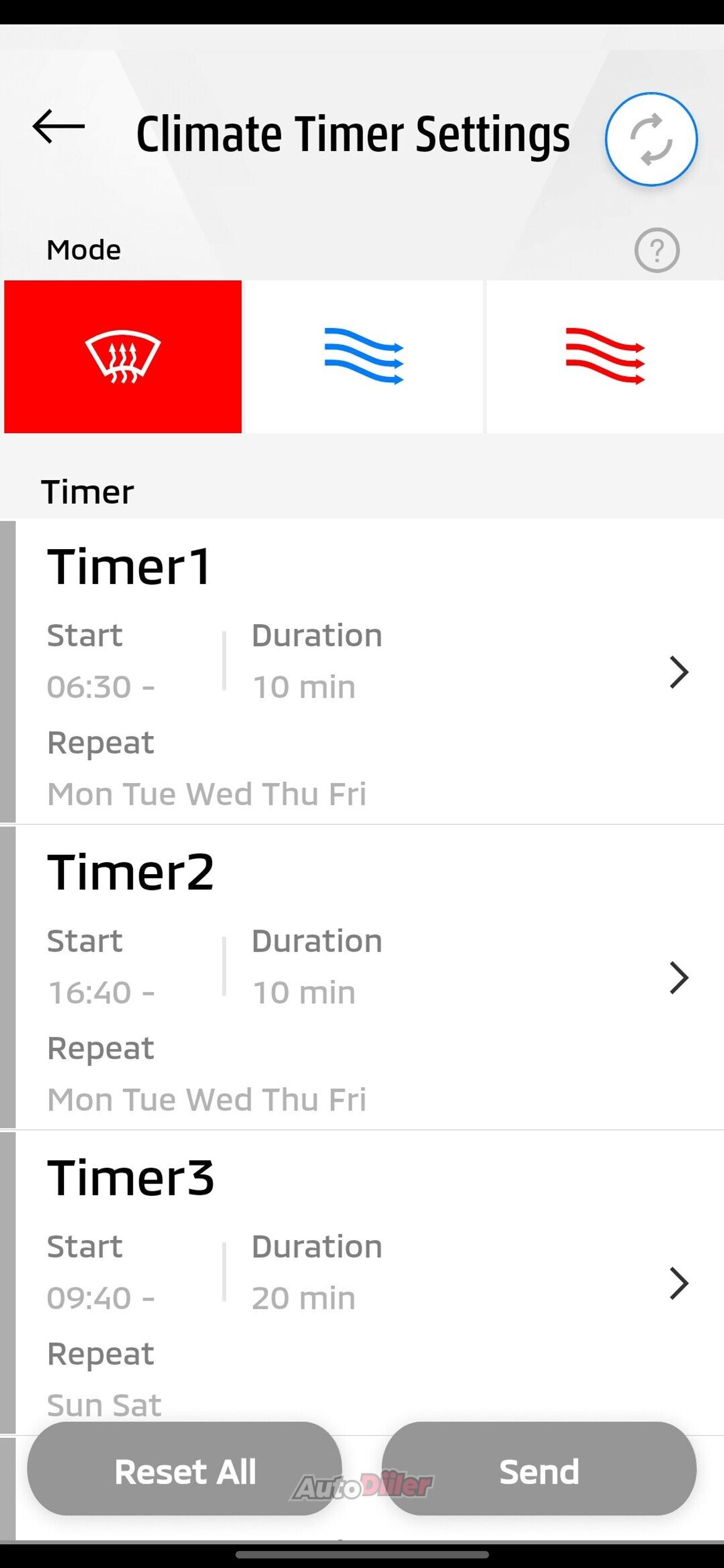Tap Timer2 repeat days Mon–Fri
Viewport: 724px width, 1568px height.
click(207, 1100)
